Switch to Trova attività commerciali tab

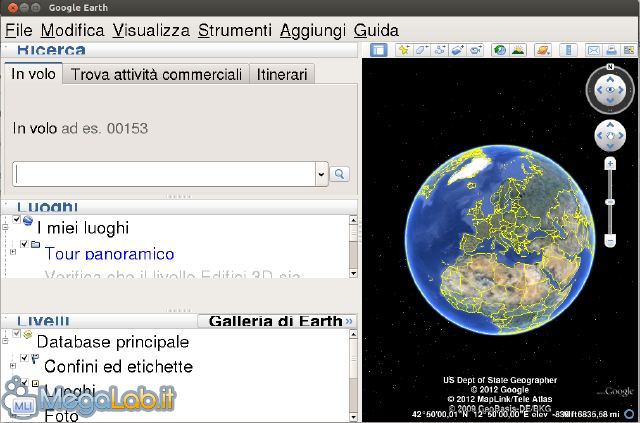point(156,75)
